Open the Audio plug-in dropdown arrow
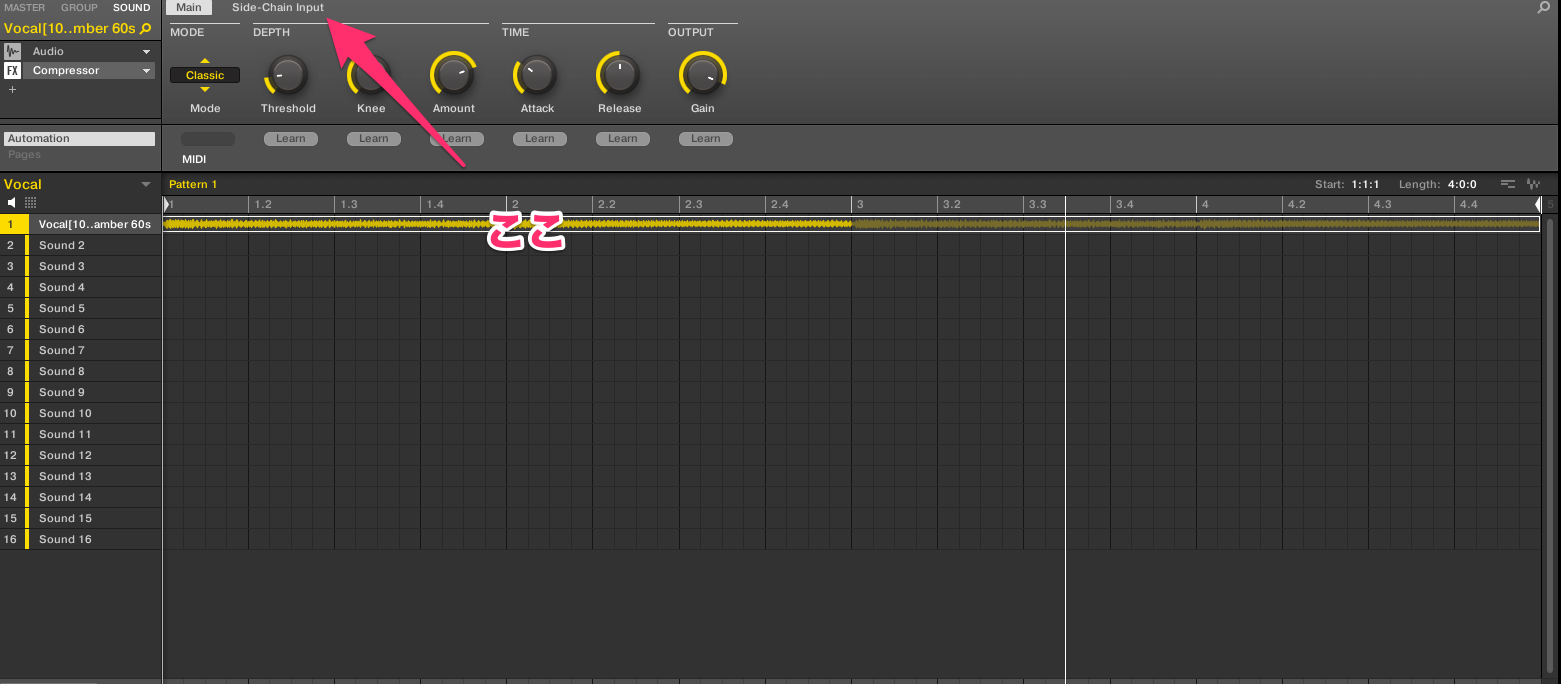The height and width of the screenshot is (684, 1561). coord(146,51)
